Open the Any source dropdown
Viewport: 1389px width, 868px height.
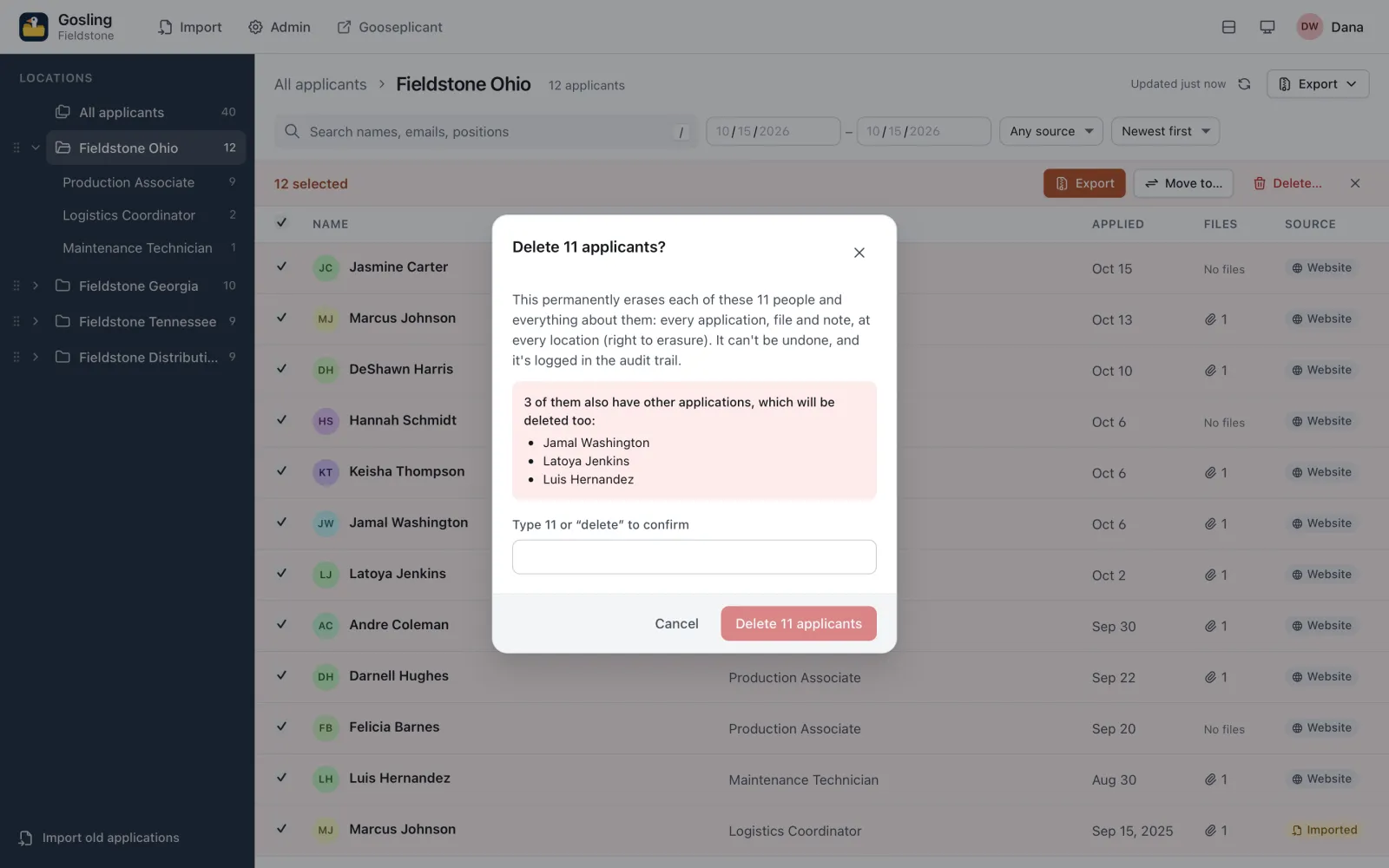tap(1051, 131)
